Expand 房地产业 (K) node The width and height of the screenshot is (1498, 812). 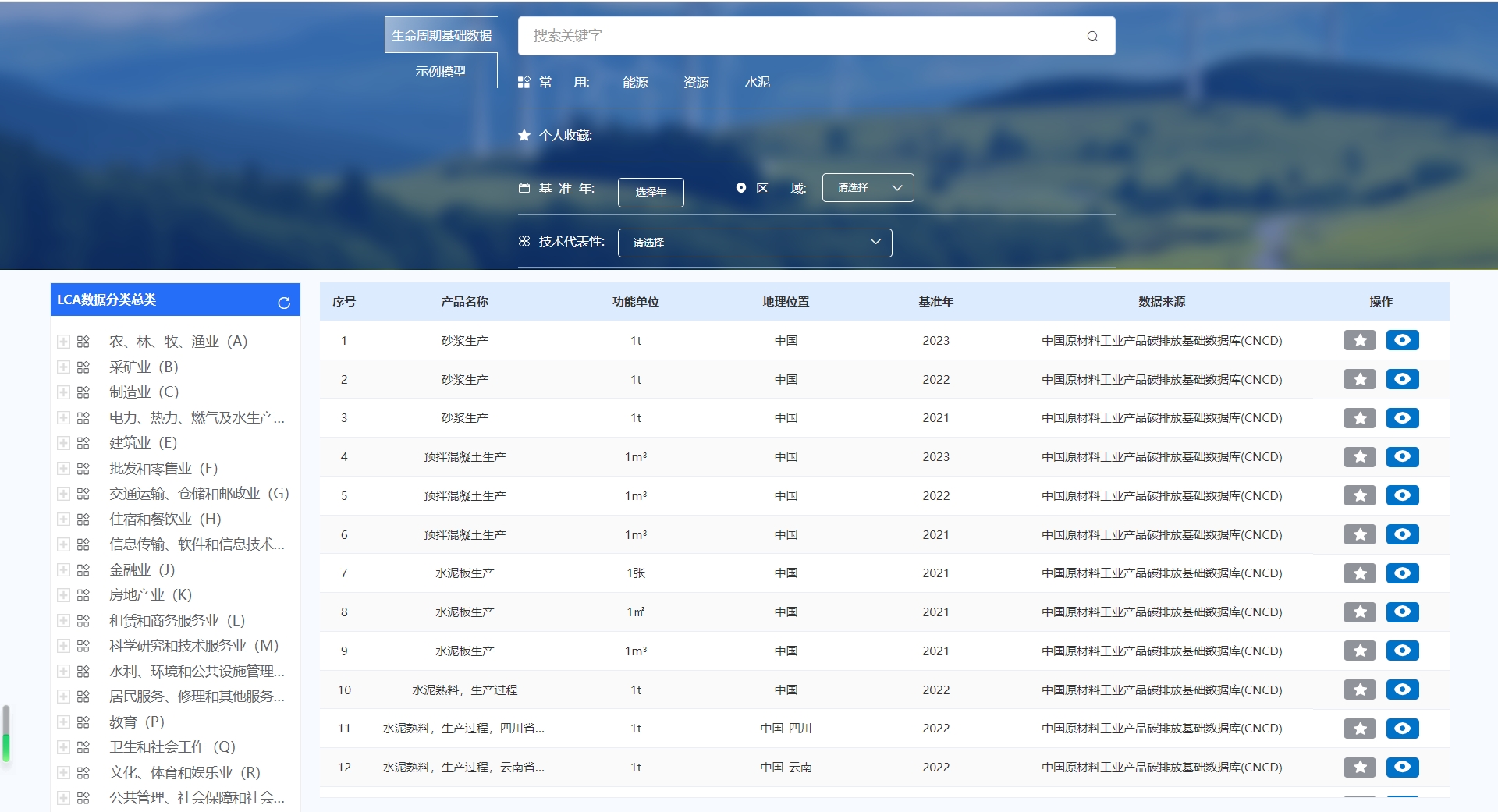click(x=63, y=595)
